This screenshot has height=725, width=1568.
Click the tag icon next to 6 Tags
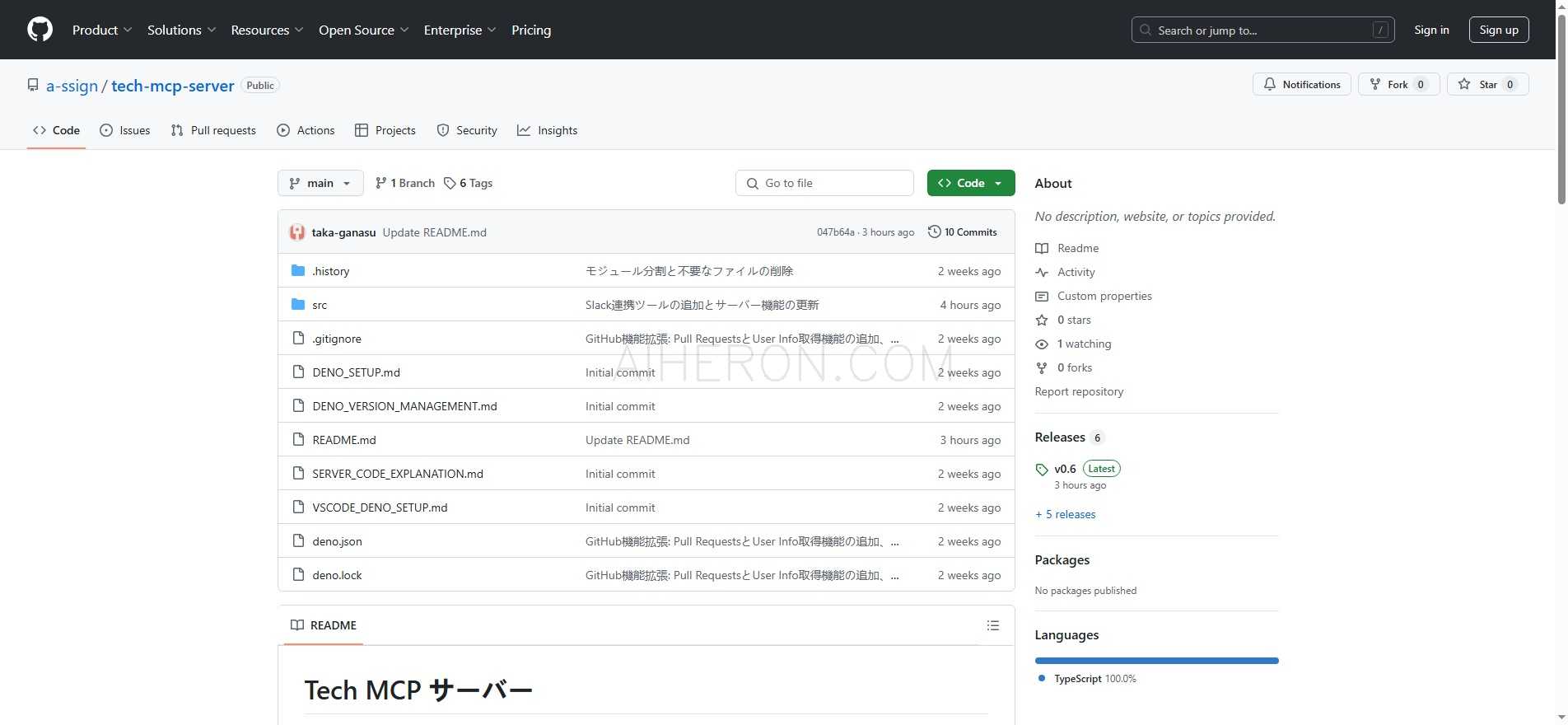point(450,183)
